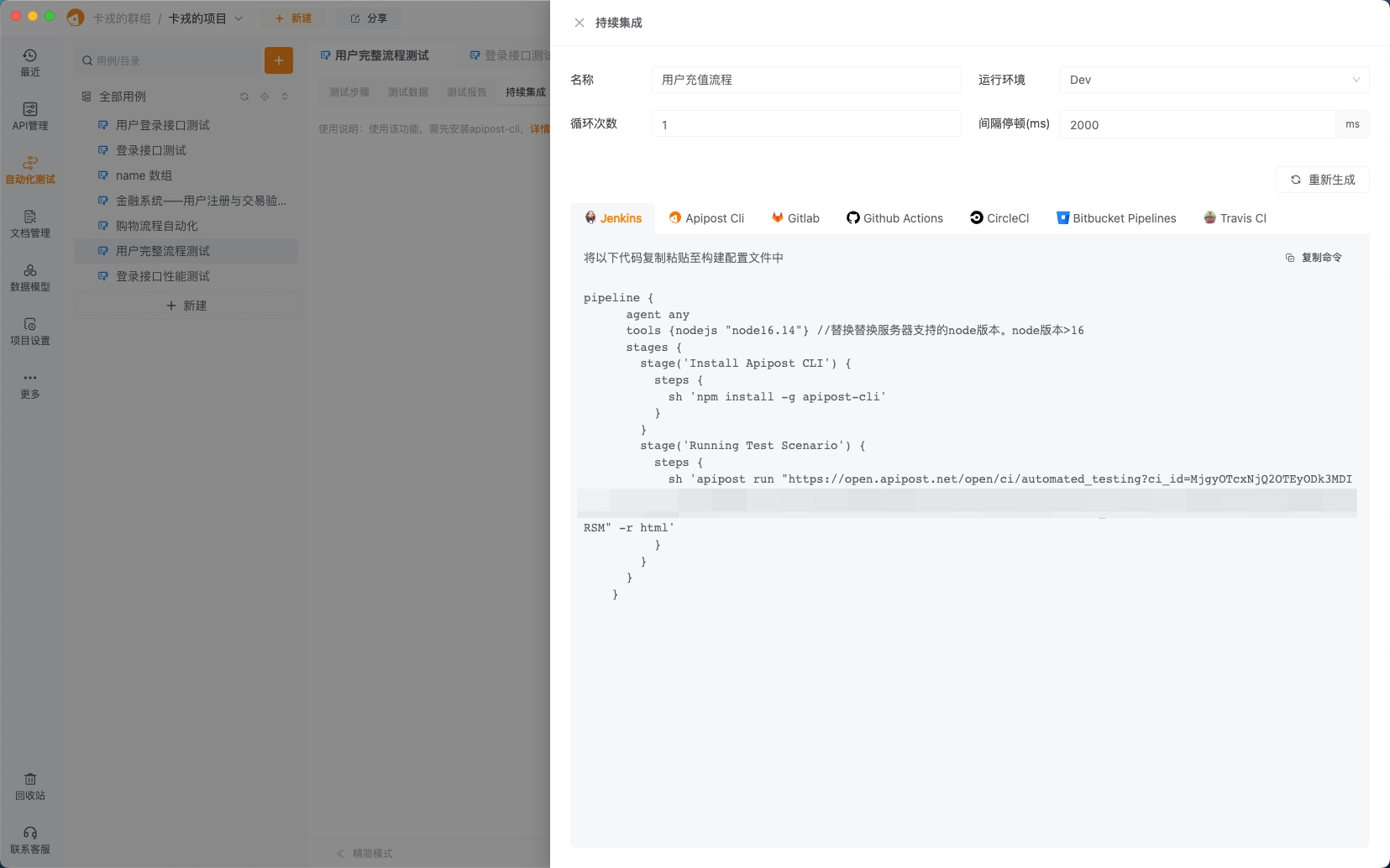Click the 卡戎的群组 breadcrumb

pos(121,18)
